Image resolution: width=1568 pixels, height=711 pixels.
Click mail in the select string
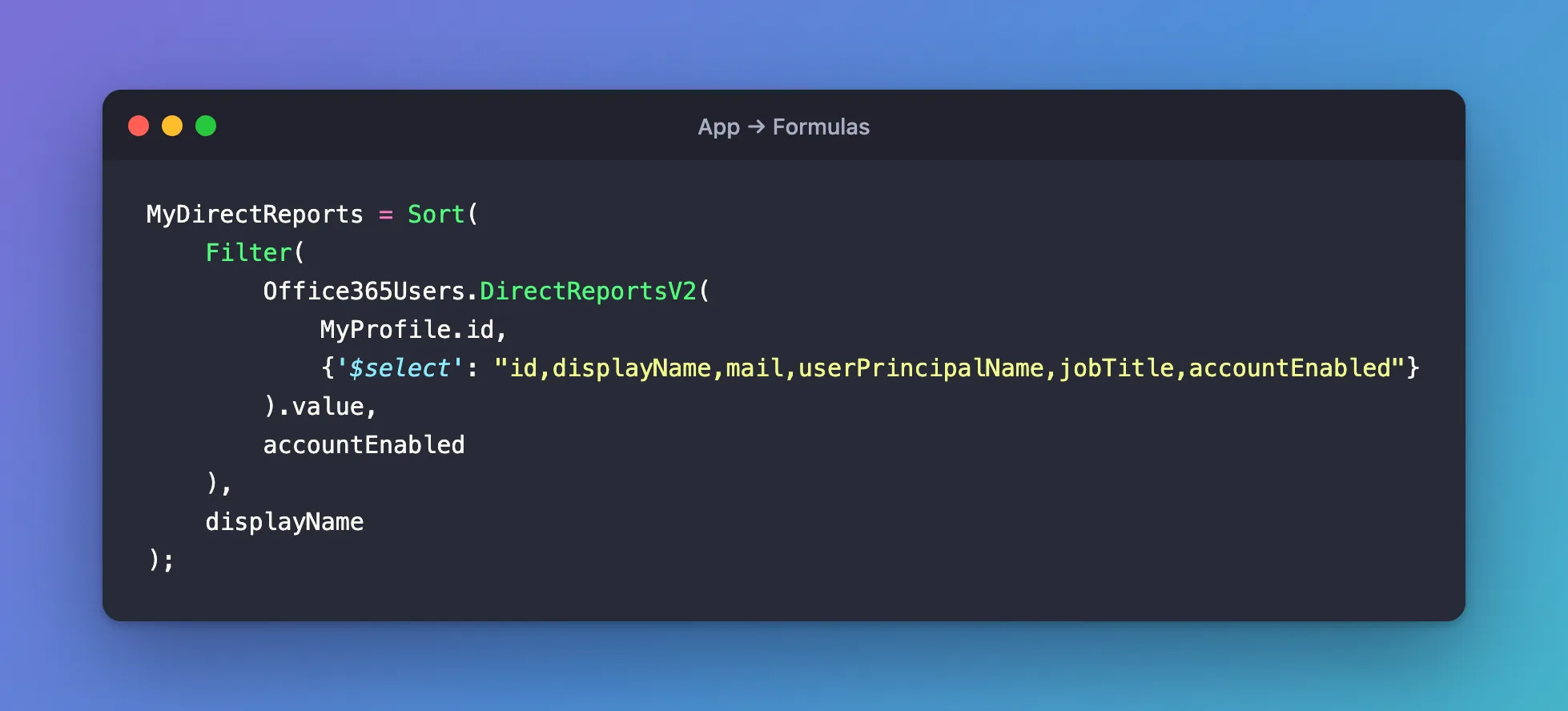[x=754, y=368]
